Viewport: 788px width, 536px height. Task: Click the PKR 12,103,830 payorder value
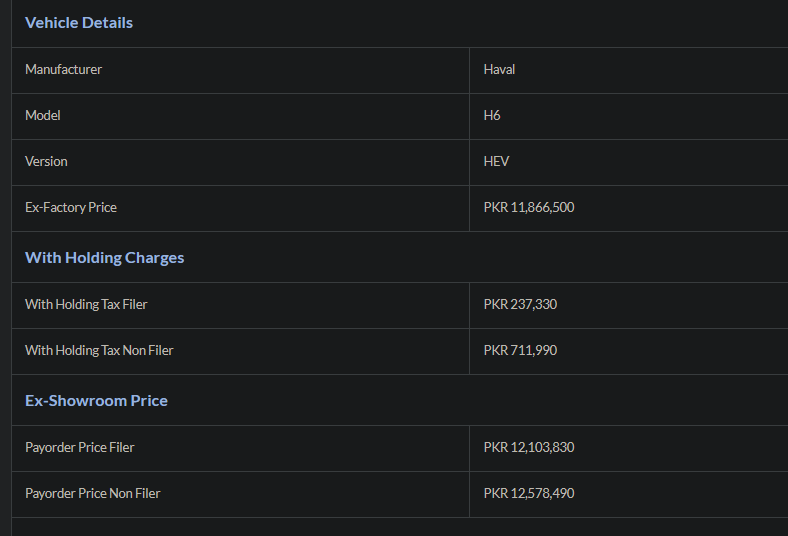pos(529,447)
